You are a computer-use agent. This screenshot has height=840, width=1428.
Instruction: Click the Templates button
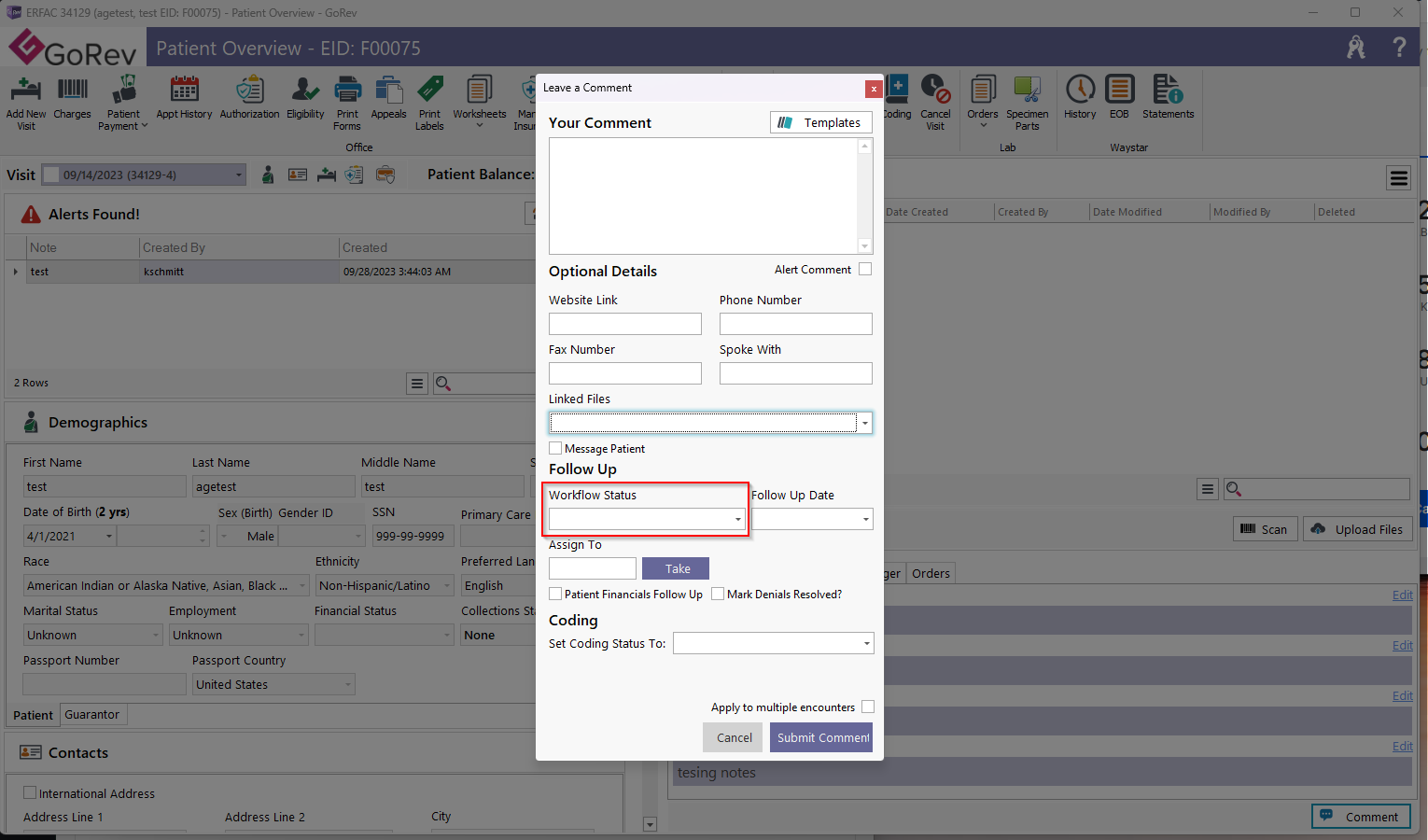coord(821,122)
